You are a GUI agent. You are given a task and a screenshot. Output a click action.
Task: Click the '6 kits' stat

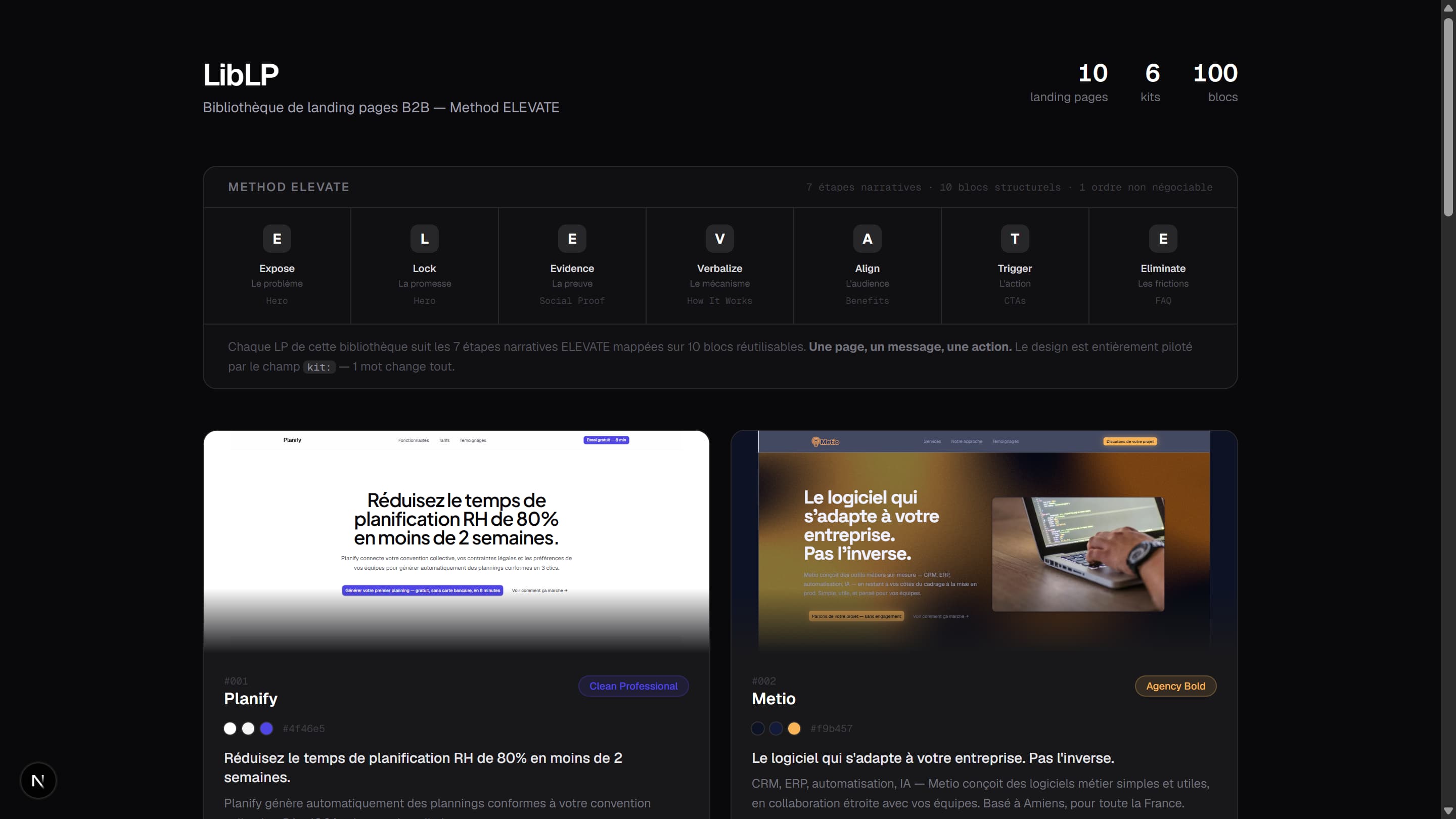click(x=1150, y=82)
